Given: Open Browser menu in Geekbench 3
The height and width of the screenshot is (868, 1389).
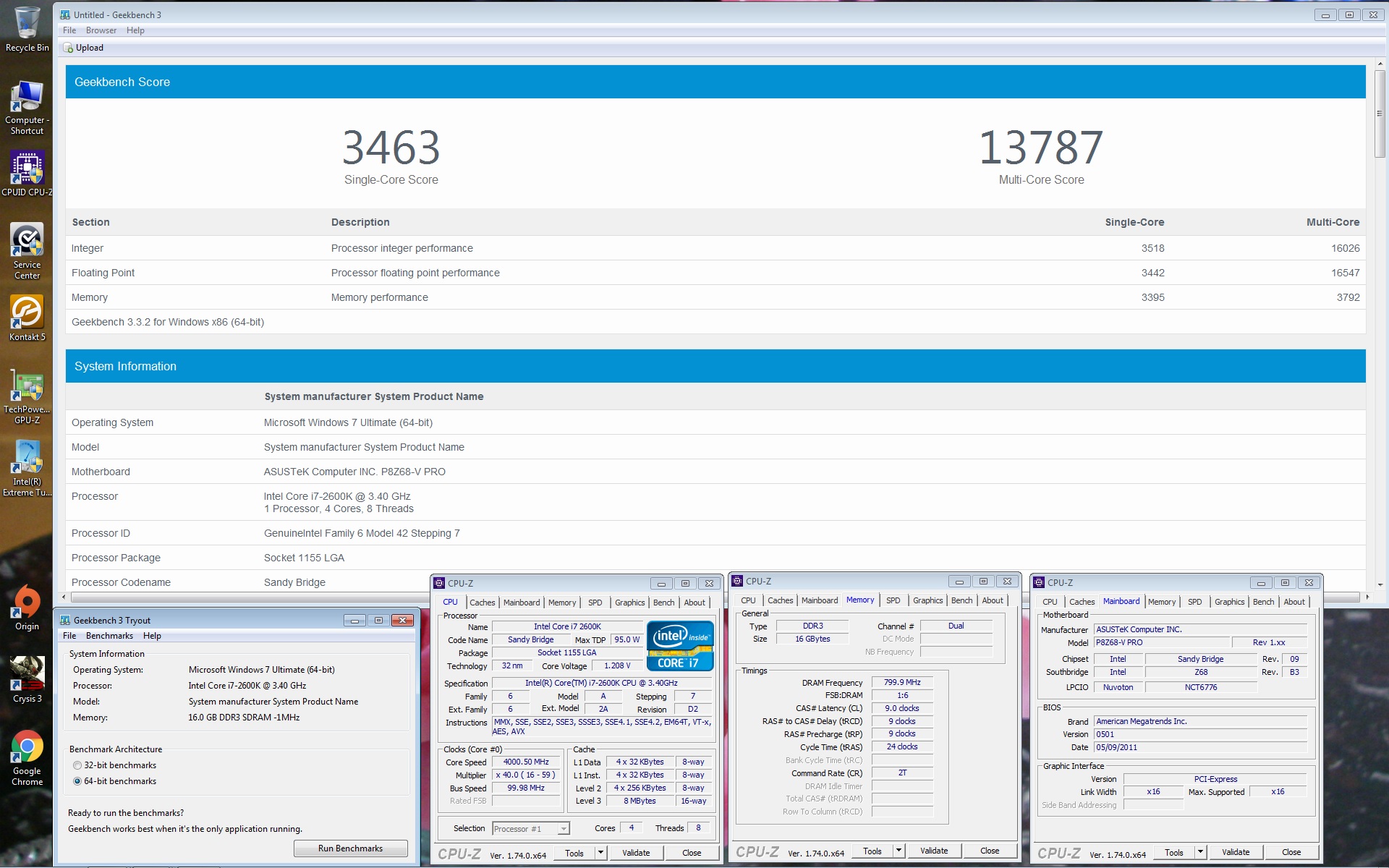Looking at the screenshot, I should click(101, 30).
